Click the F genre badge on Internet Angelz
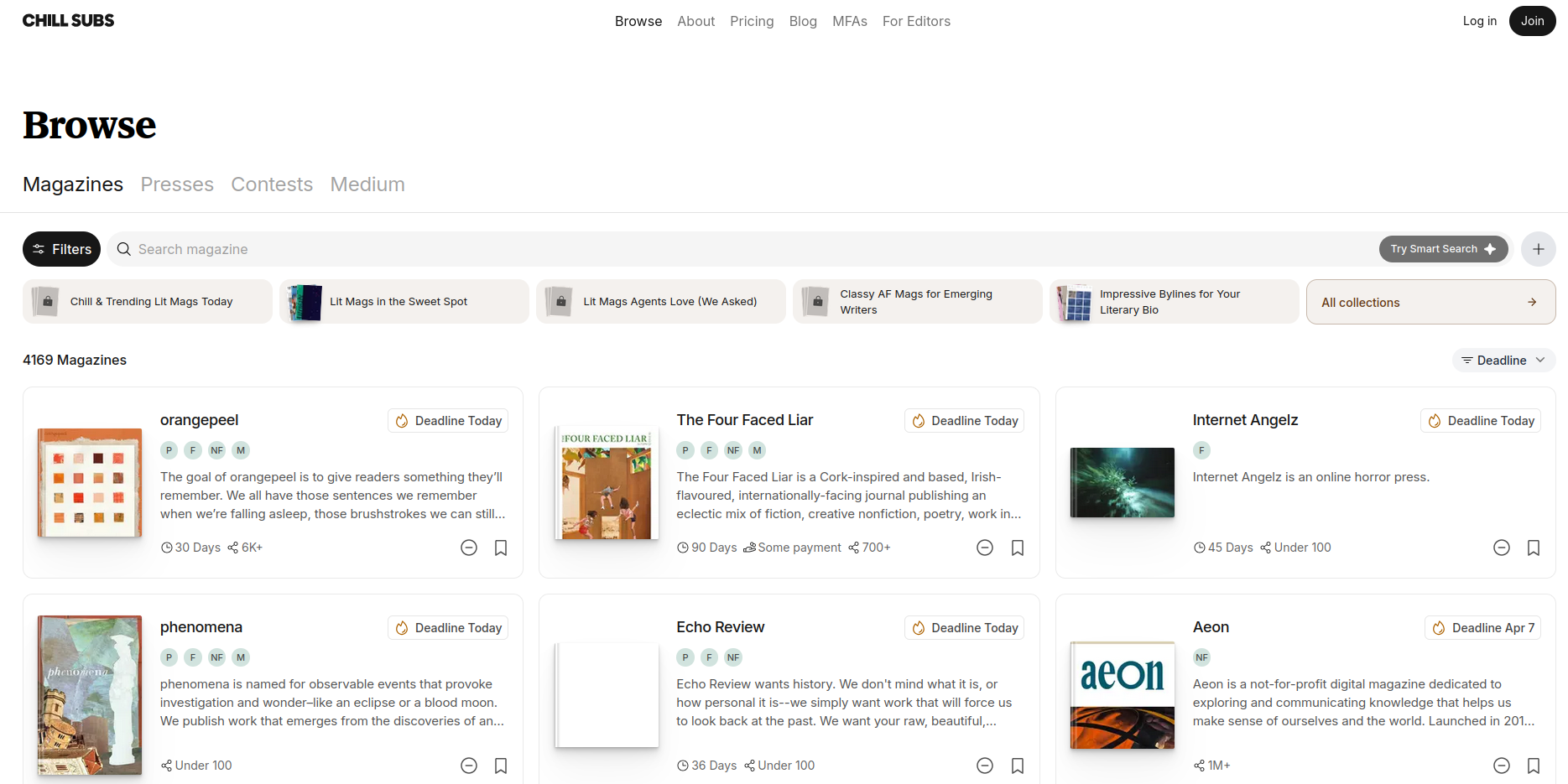Image resolution: width=1568 pixels, height=784 pixels. click(1202, 450)
